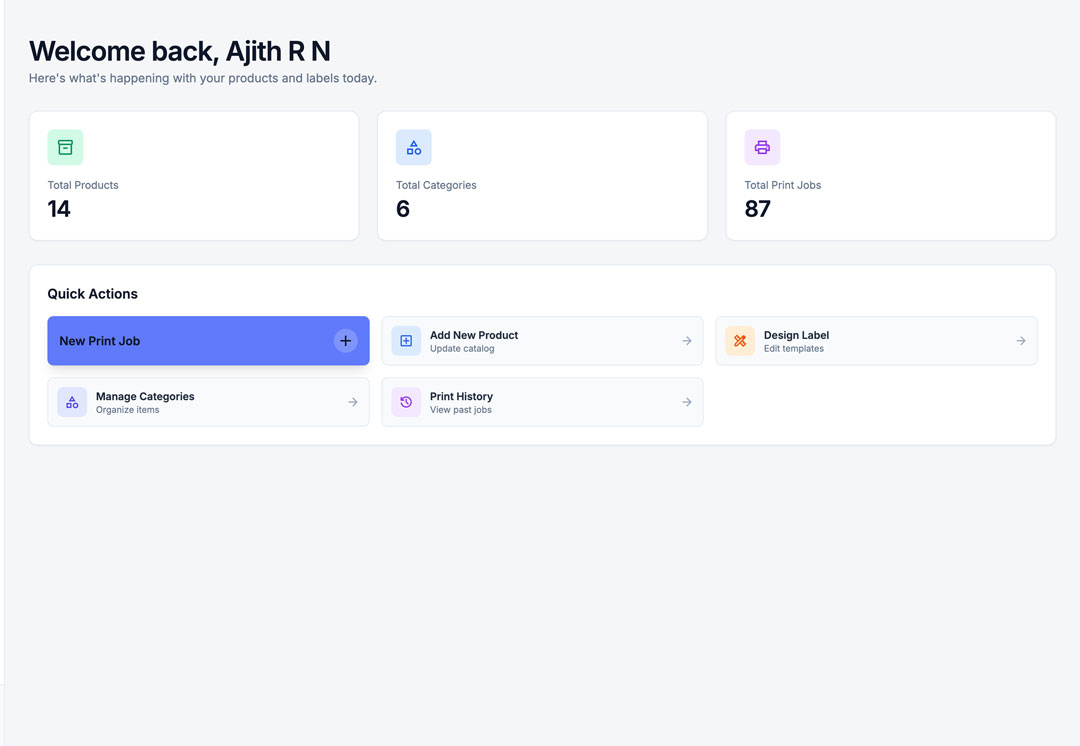Click the blue category icon on Total Categories card
1080x746 pixels.
point(413,146)
